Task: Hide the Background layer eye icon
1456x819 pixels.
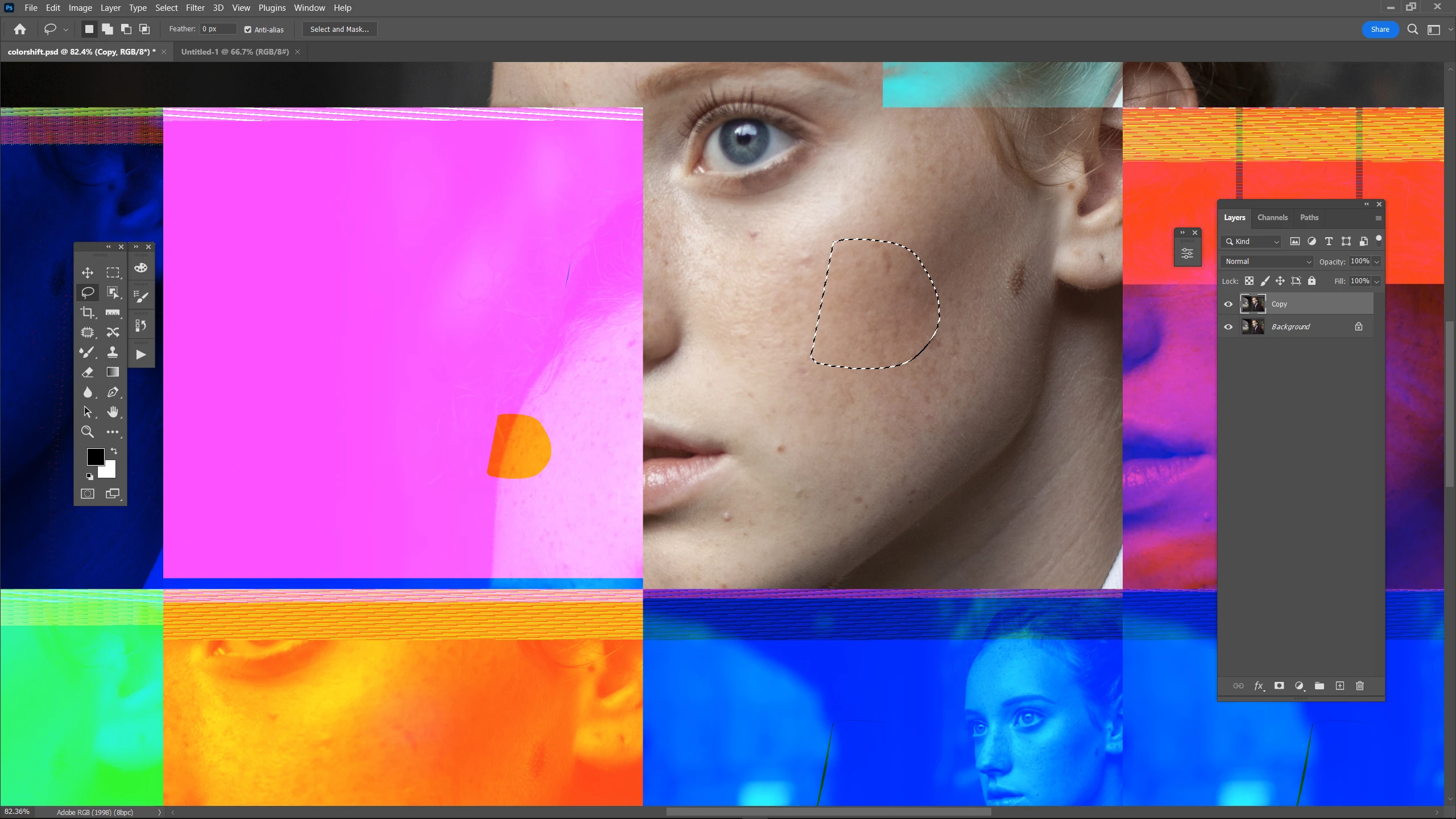Action: [x=1228, y=327]
